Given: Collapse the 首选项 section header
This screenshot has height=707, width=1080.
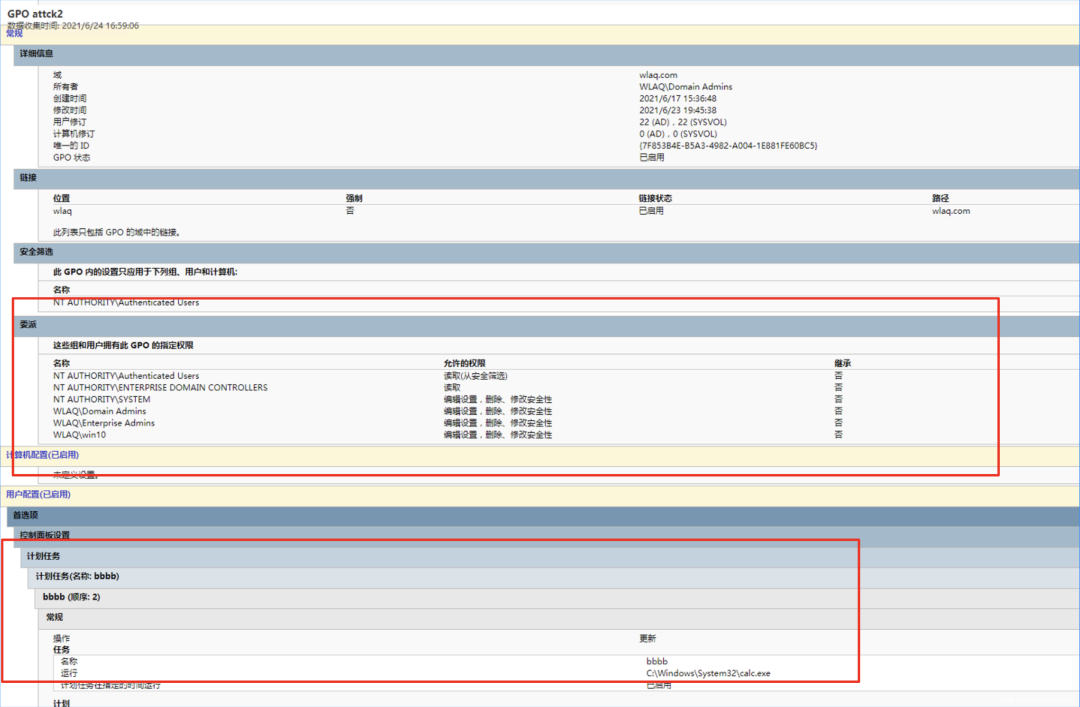Looking at the screenshot, I should click(543, 515).
